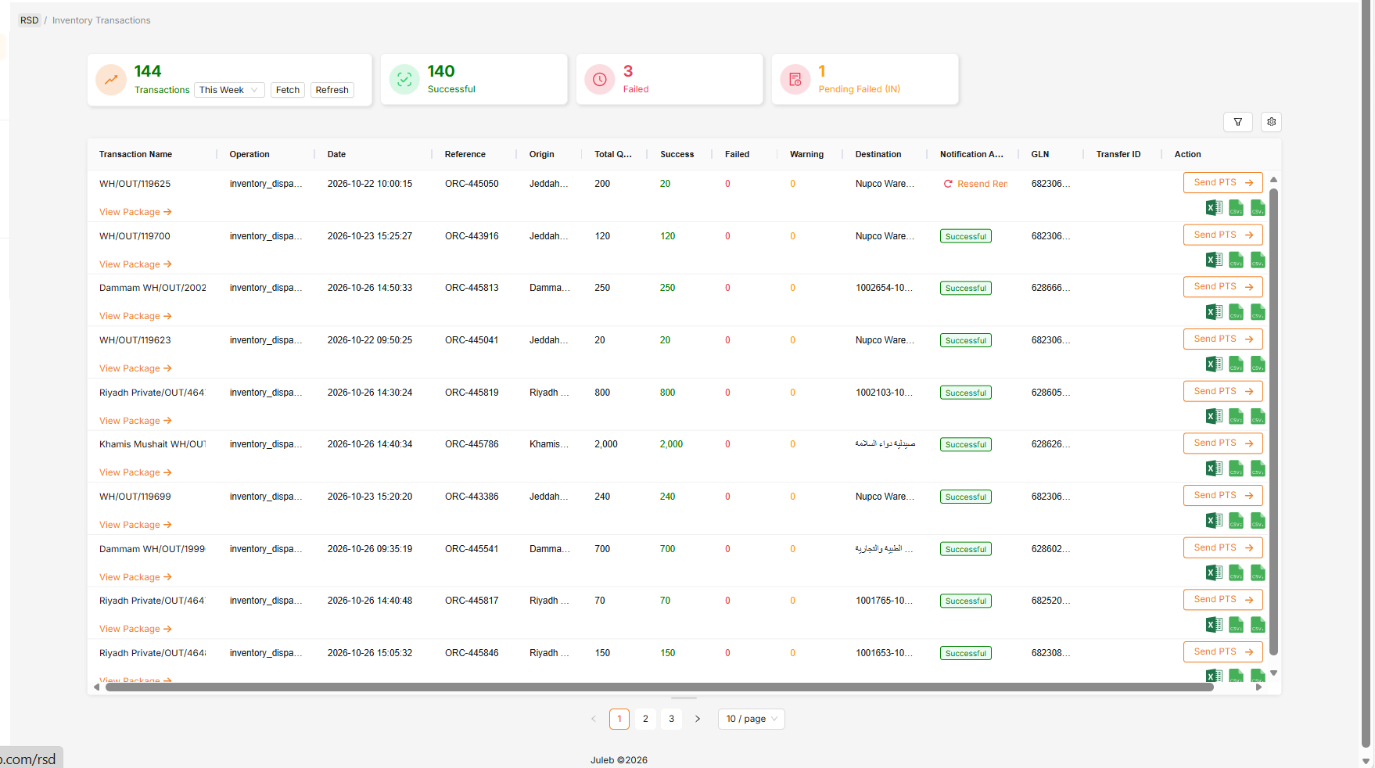Go to next page with right chevron

click(x=698, y=719)
